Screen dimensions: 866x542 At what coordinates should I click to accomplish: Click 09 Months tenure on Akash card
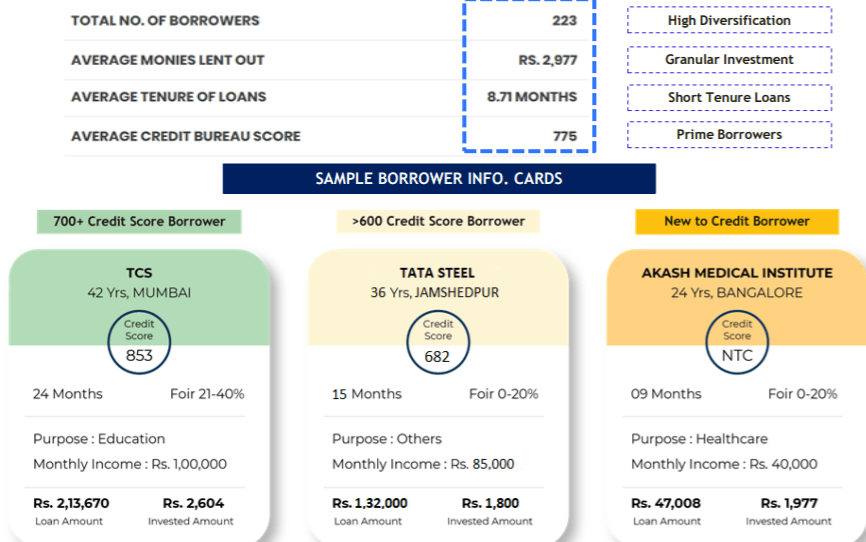click(666, 394)
